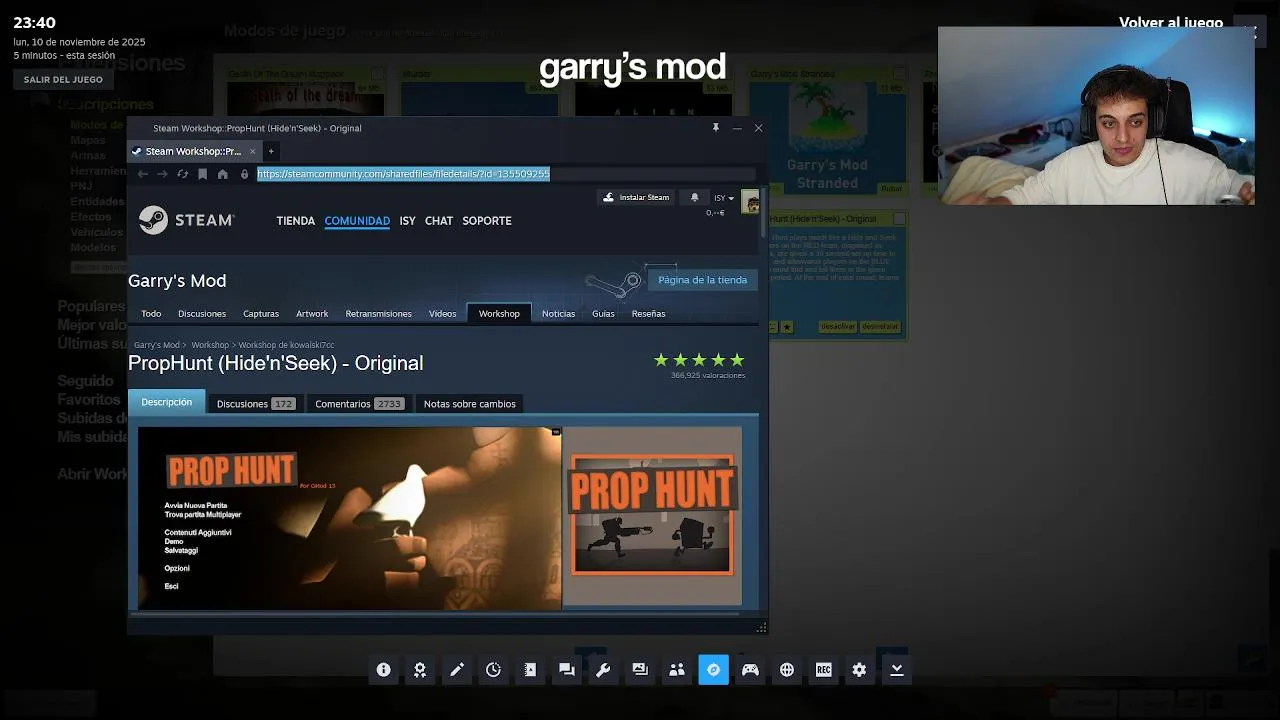Open a new browser tab with plus
The image size is (1280, 720).
point(270,151)
